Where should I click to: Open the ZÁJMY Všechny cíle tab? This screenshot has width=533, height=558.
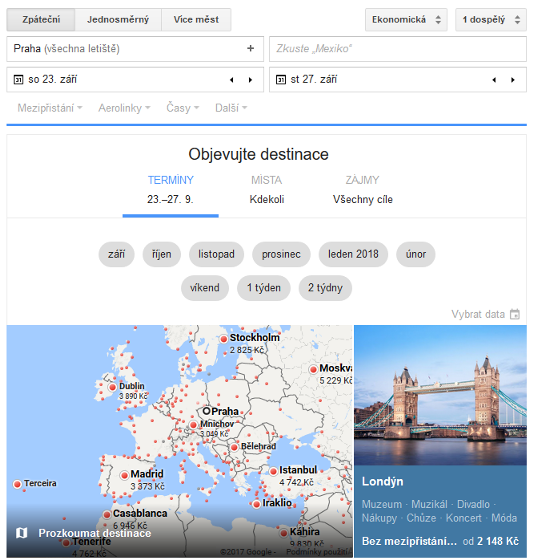coord(363,190)
